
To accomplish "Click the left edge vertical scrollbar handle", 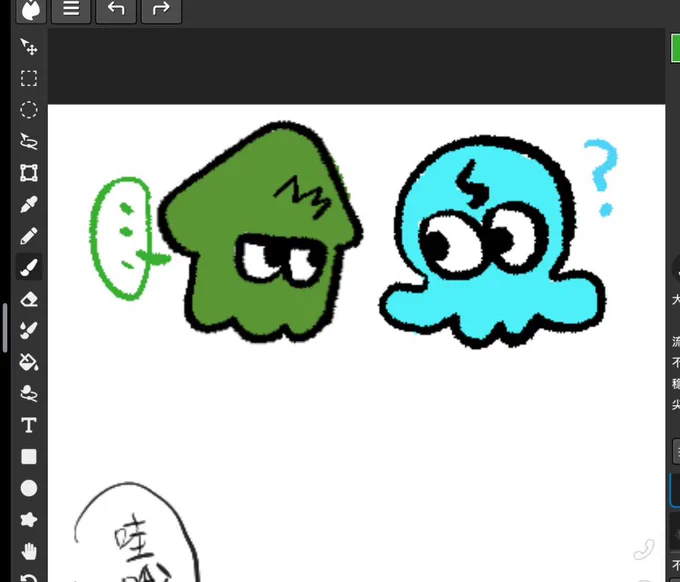I will coord(5,328).
